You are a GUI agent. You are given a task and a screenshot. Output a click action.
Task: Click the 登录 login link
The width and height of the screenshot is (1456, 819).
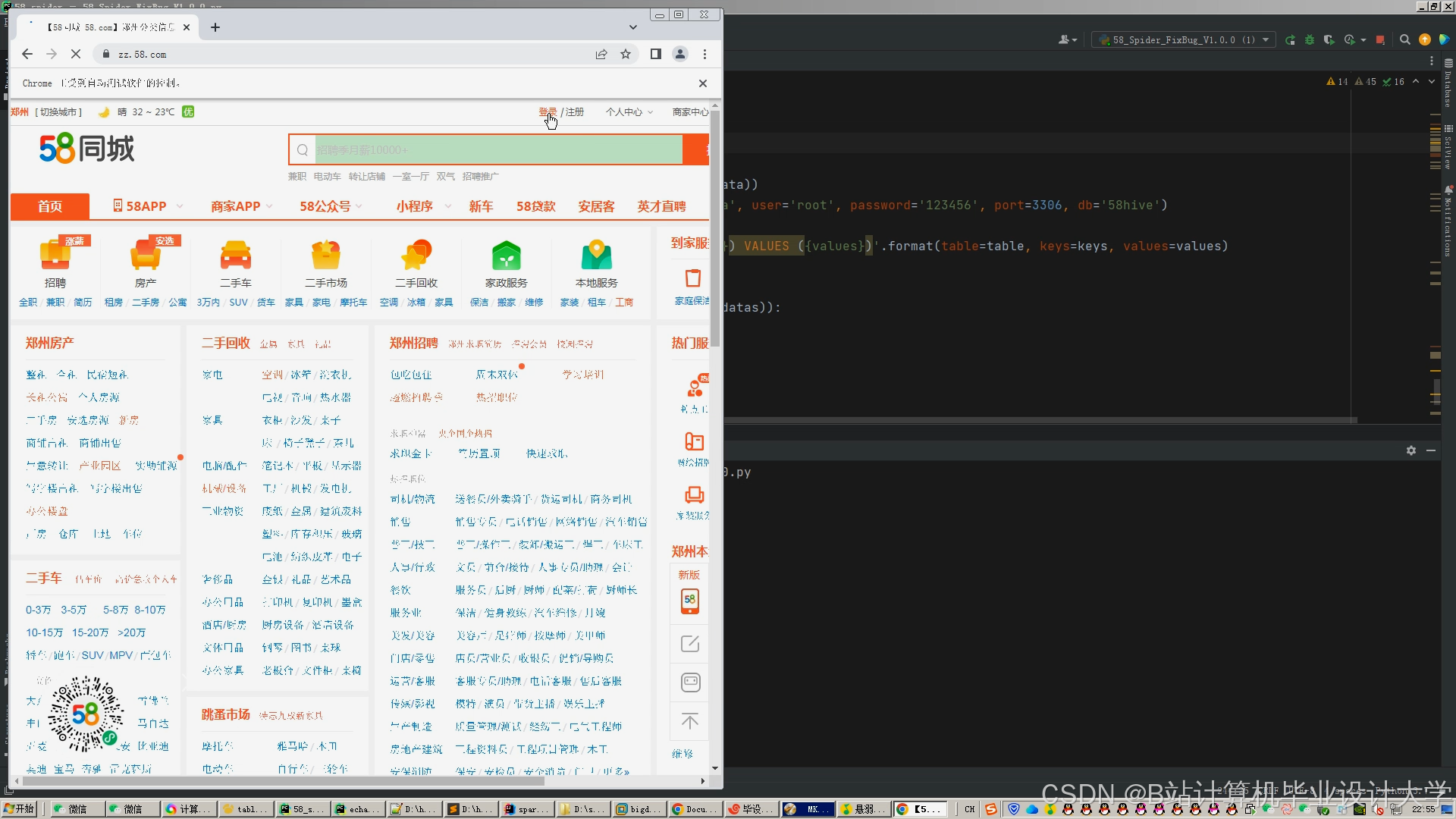tap(547, 112)
